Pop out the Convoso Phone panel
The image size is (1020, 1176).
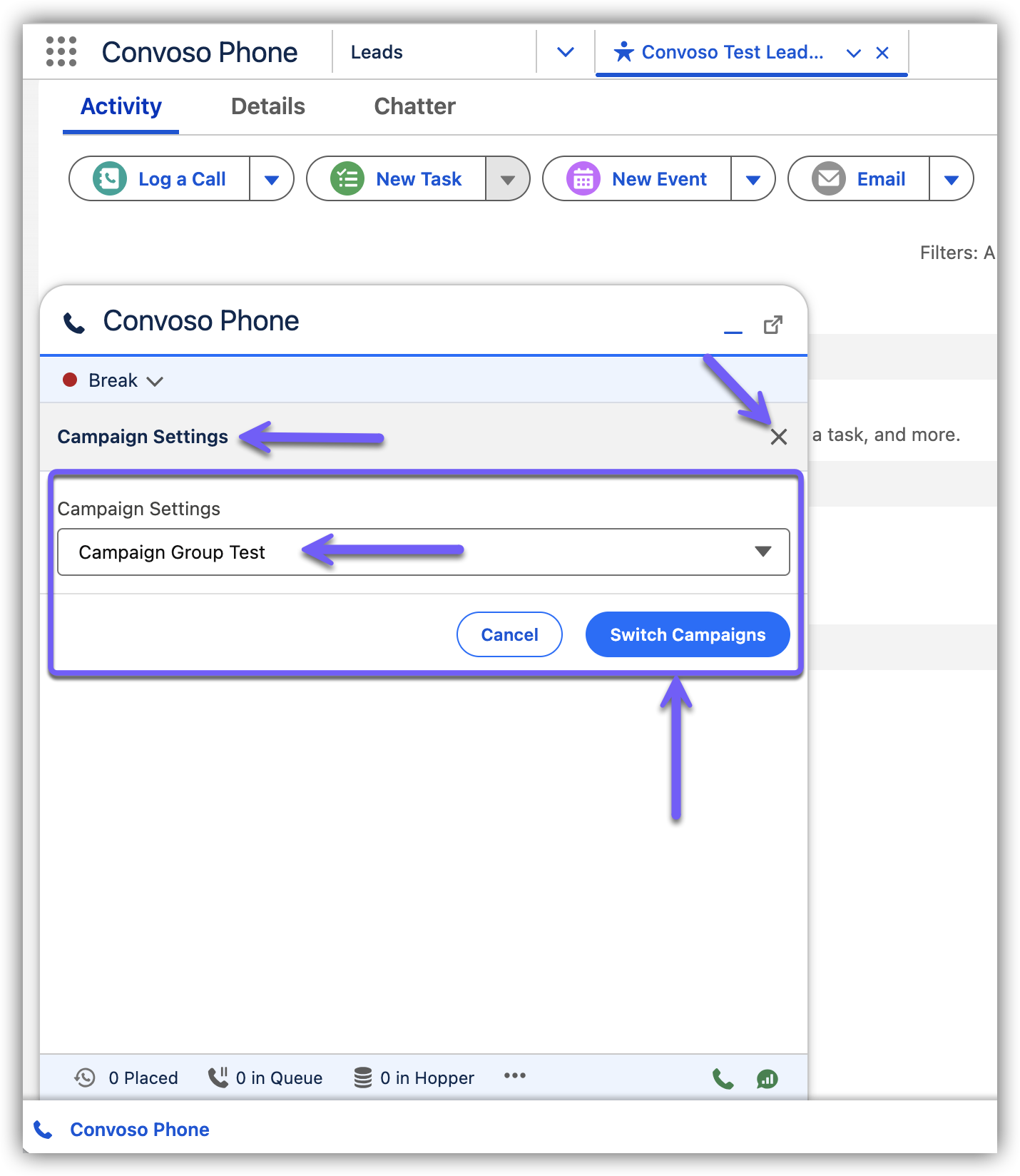coord(773,325)
